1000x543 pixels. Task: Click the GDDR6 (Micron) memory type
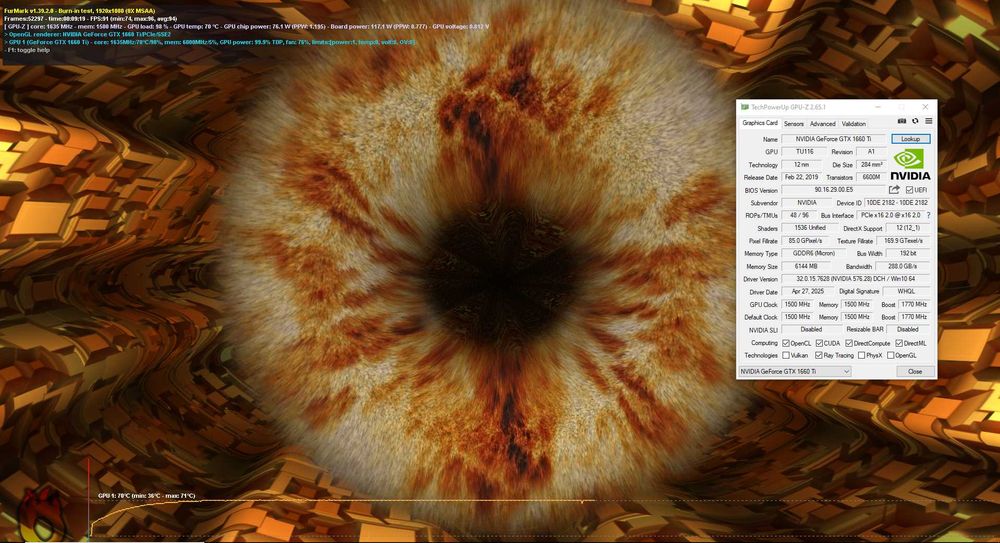(x=813, y=253)
